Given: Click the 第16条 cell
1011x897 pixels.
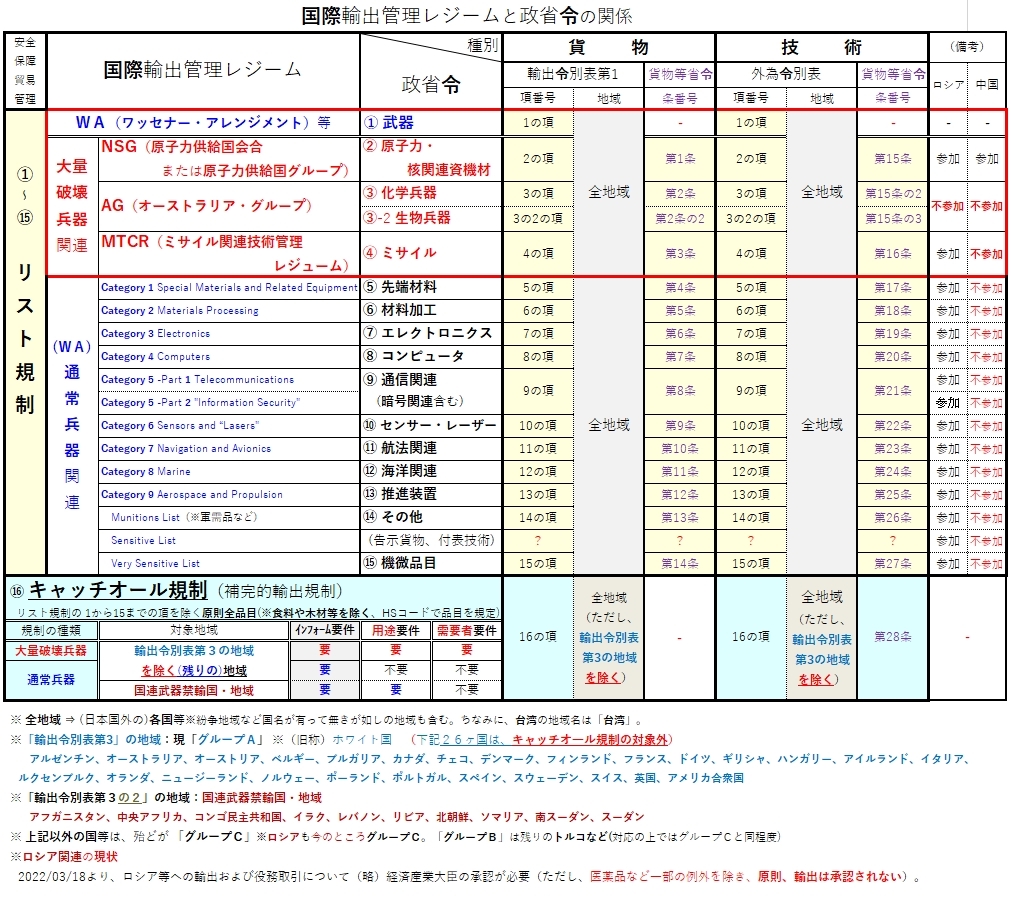Looking at the screenshot, I should pyautogui.click(x=893, y=253).
